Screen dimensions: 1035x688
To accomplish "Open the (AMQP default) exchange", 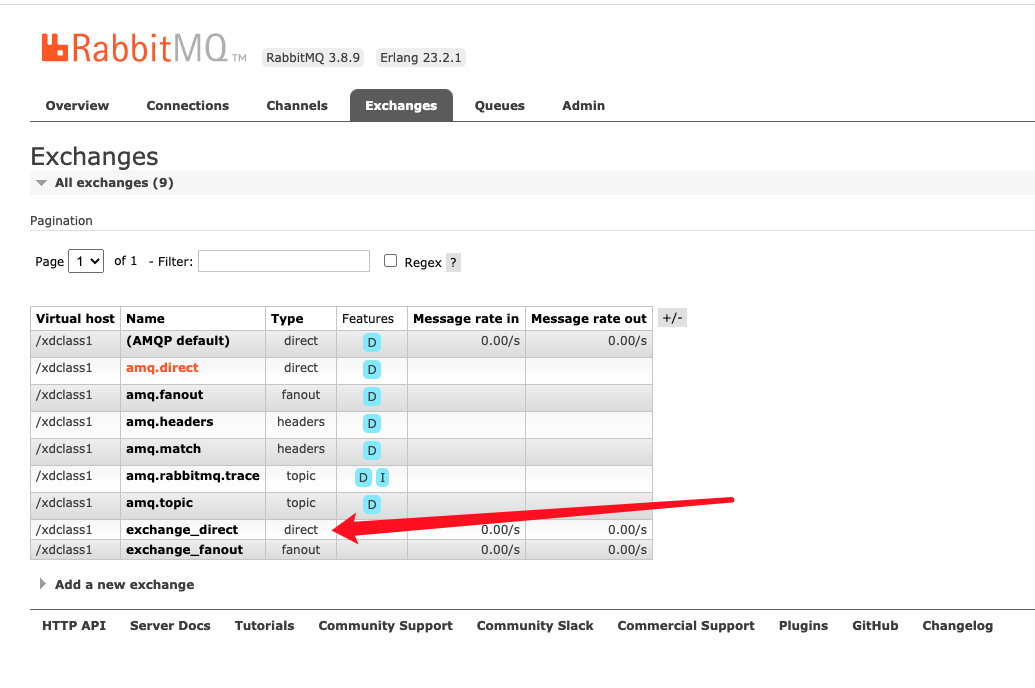I will [178, 341].
